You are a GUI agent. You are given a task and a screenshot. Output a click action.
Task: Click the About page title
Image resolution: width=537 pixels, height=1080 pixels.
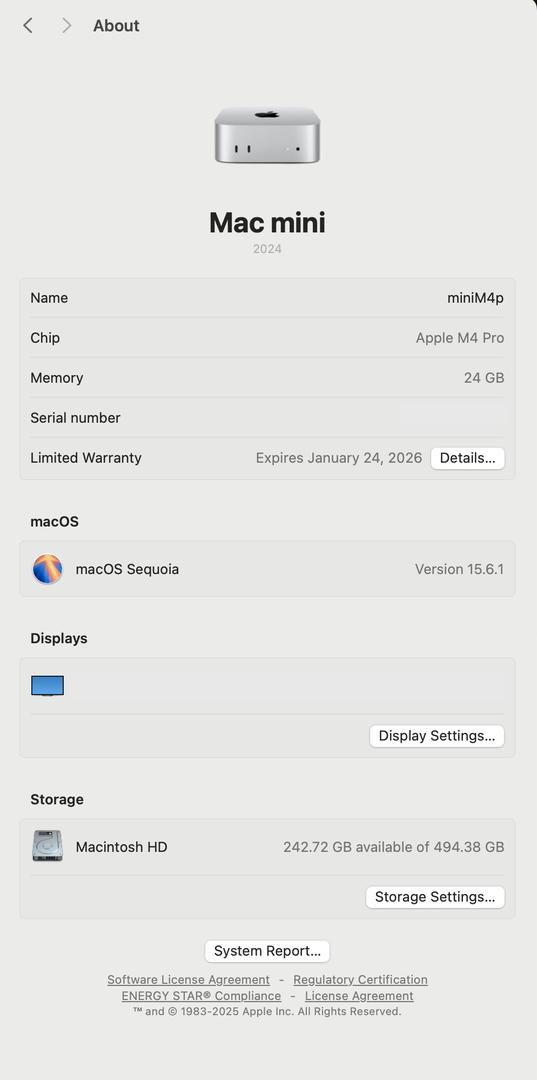(116, 25)
